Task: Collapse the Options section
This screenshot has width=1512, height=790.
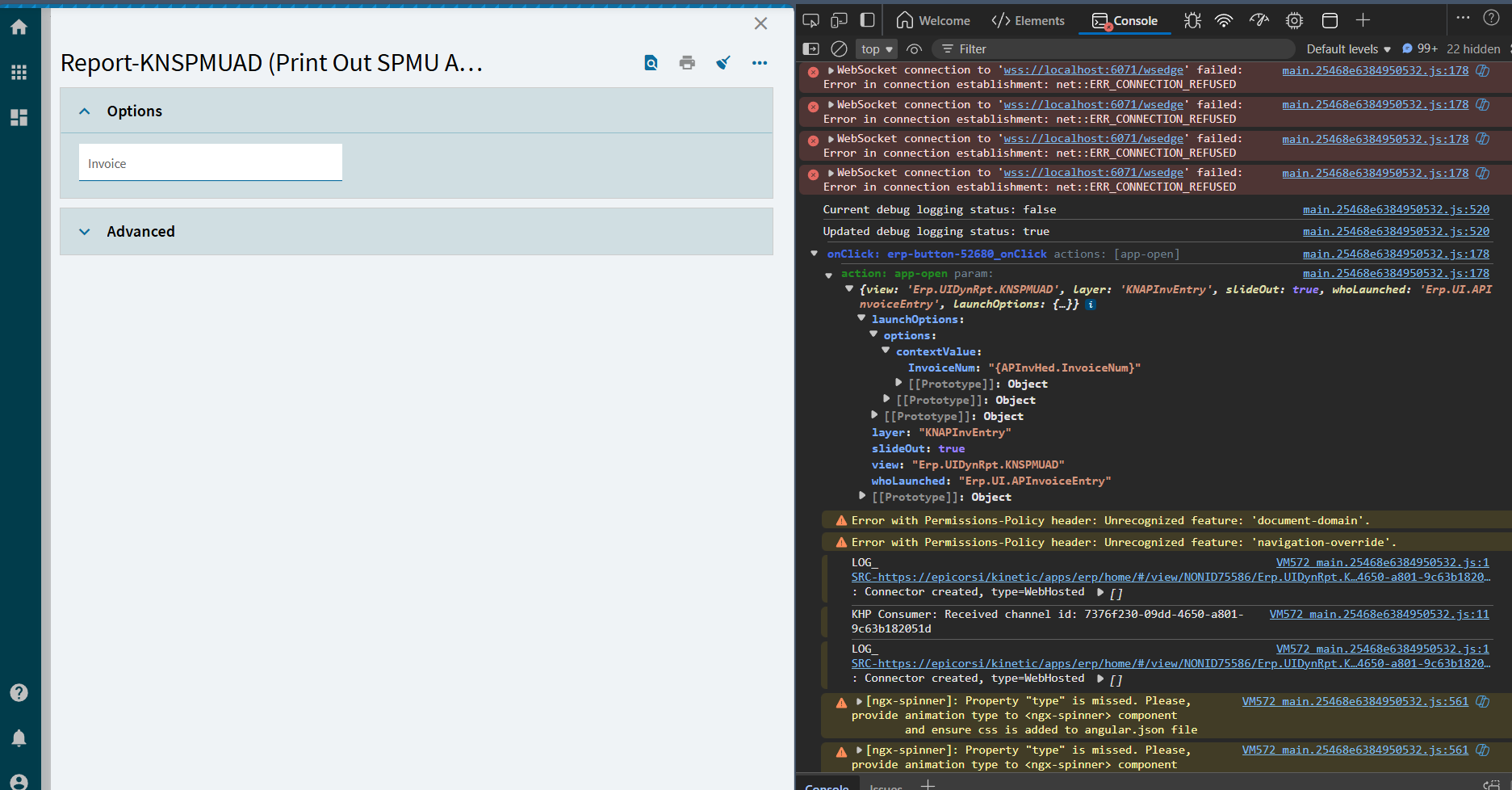Action: tap(85, 111)
